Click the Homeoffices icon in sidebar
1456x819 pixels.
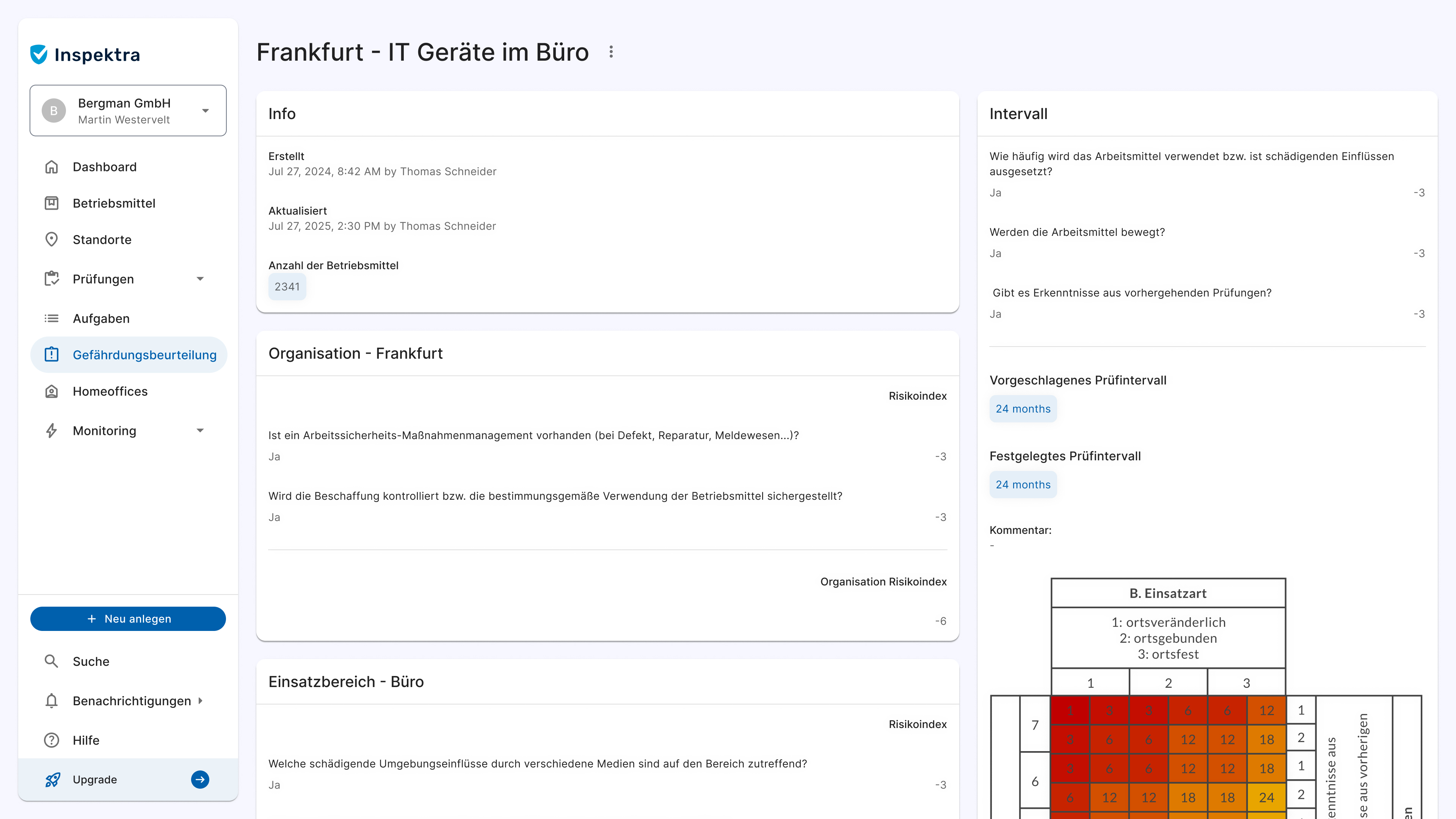[x=52, y=391]
